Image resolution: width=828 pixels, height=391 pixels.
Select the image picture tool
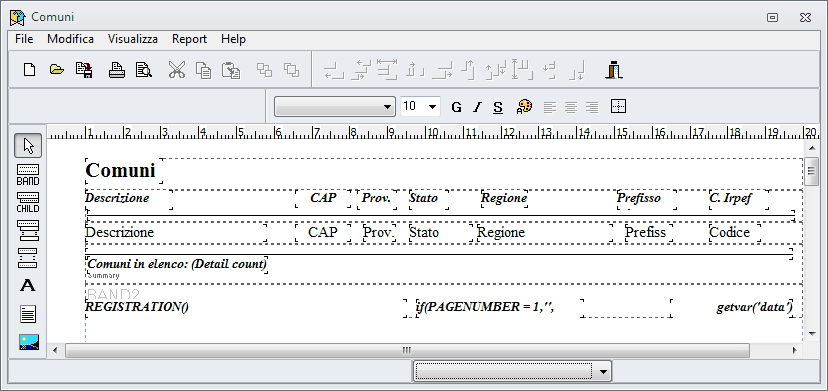[x=28, y=342]
